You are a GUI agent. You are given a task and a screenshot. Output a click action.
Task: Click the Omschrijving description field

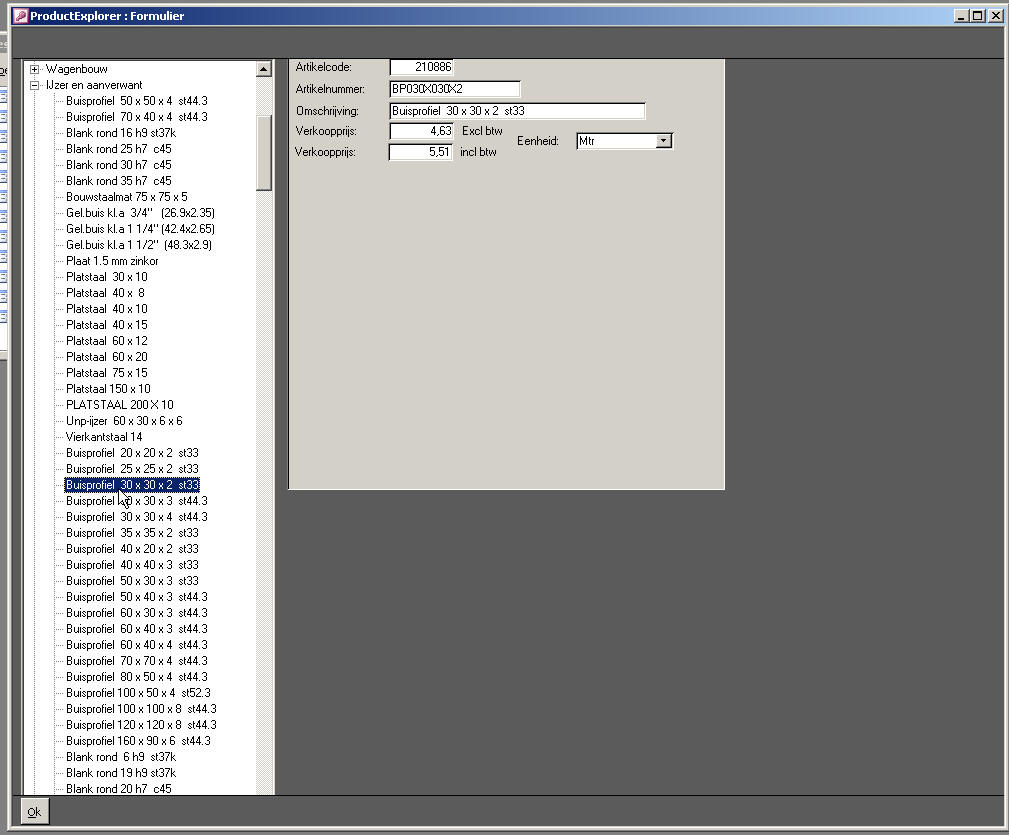click(516, 111)
